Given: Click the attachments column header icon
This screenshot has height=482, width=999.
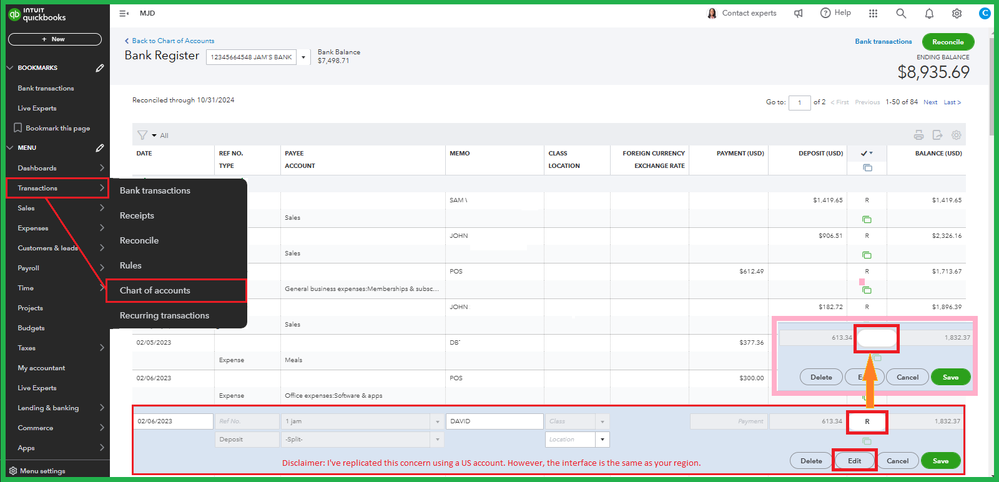Looking at the screenshot, I should click(866, 167).
